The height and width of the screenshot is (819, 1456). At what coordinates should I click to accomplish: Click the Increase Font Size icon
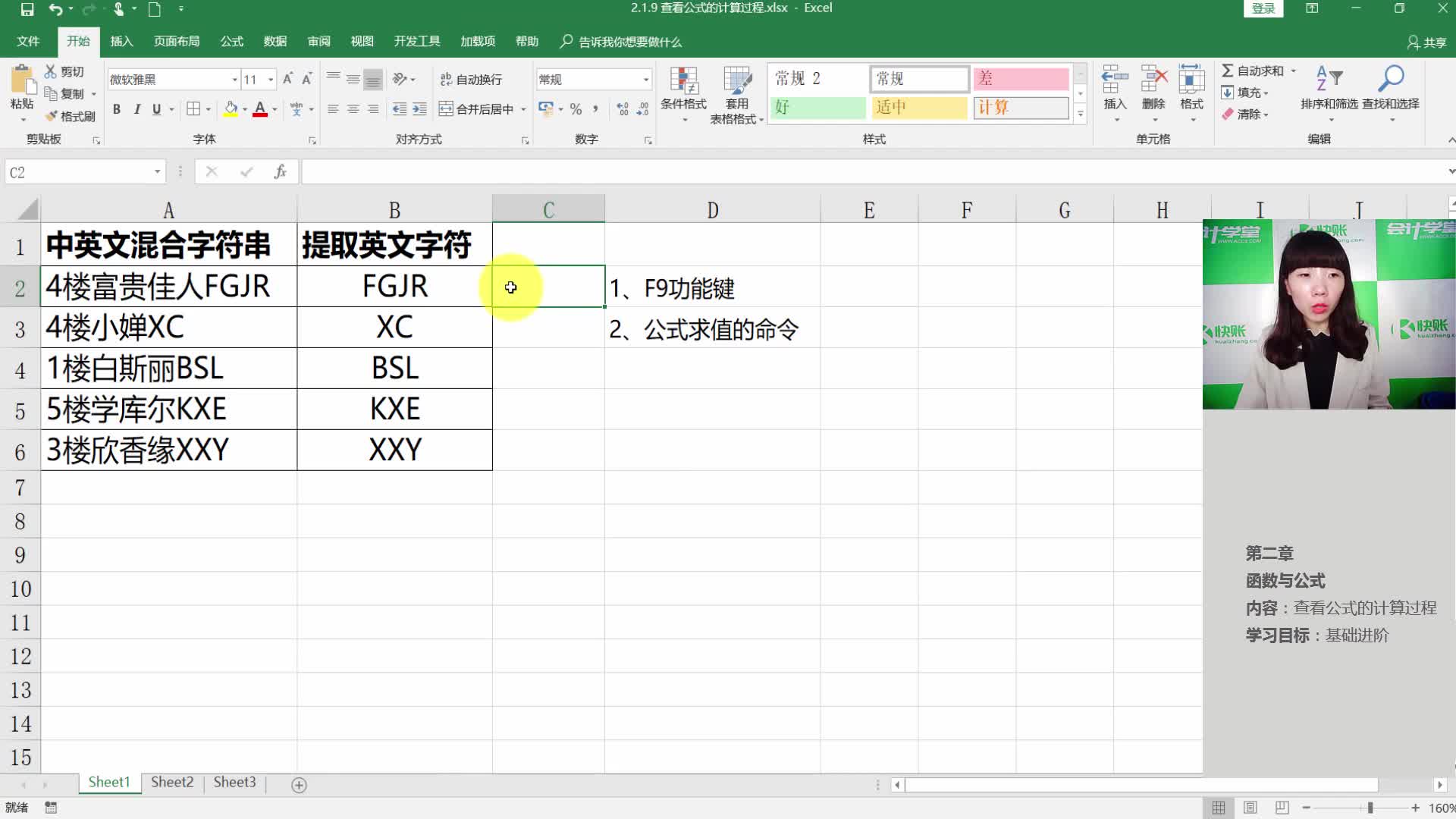tap(287, 79)
